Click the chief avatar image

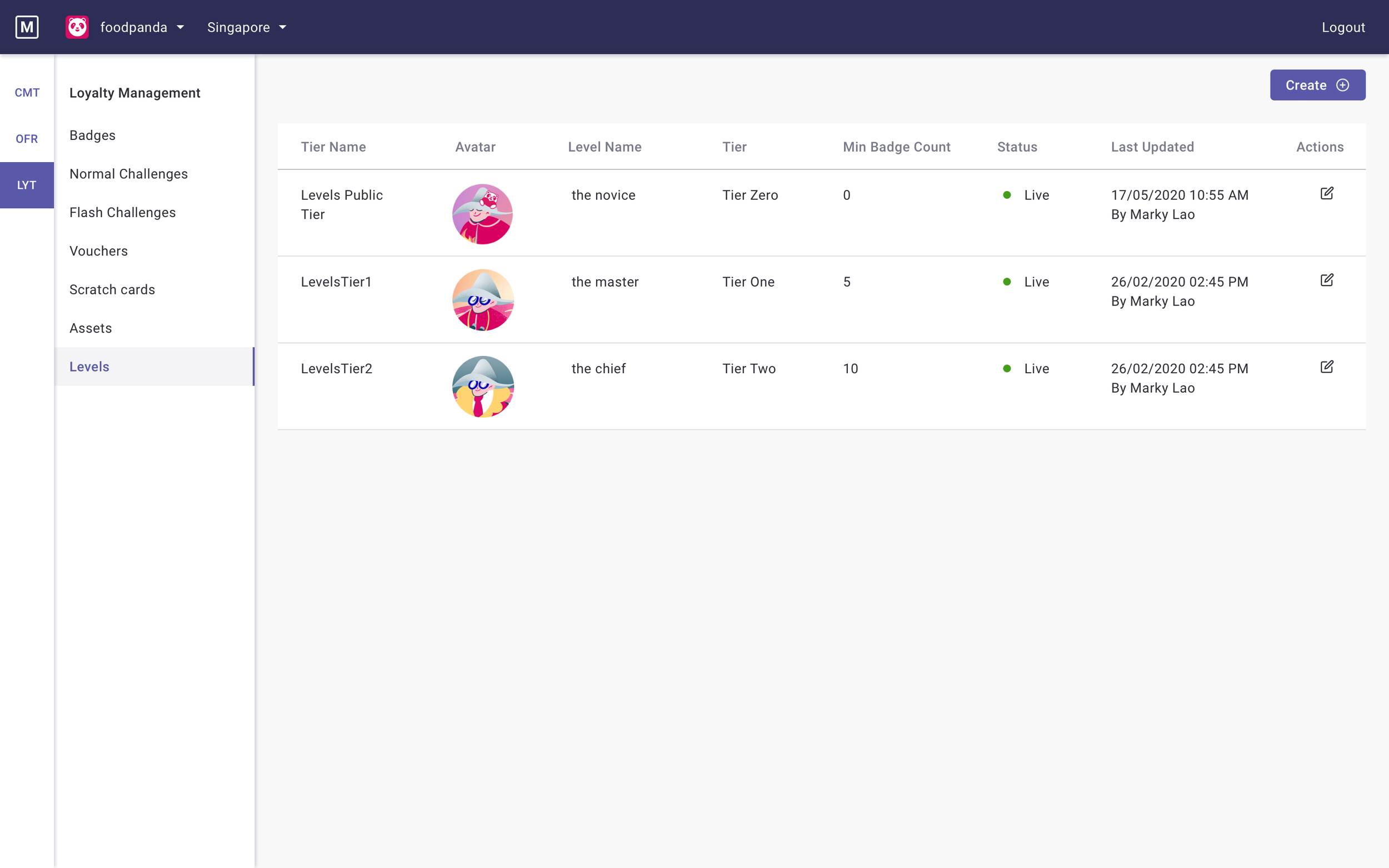point(482,387)
